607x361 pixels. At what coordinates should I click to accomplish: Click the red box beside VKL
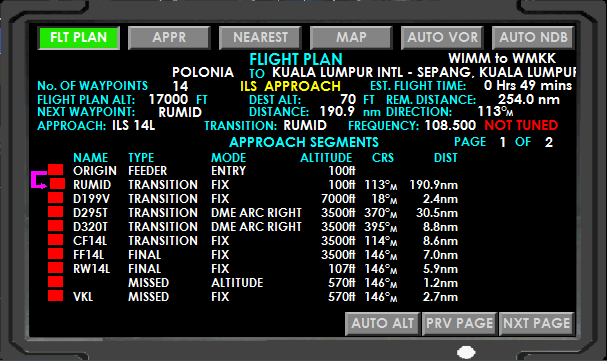click(x=55, y=296)
